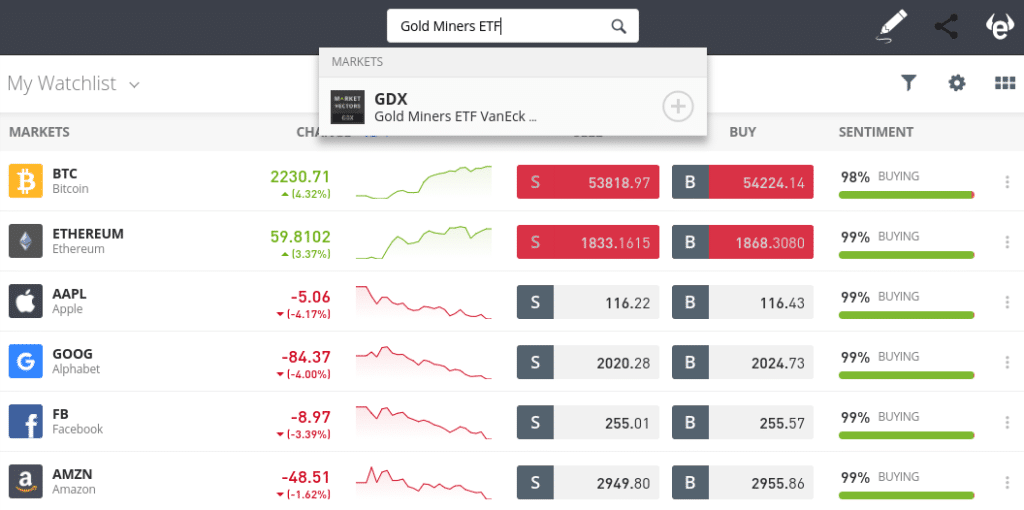Image resolution: width=1024 pixels, height=510 pixels.
Task: Click the Facebook logo icon
Action: pos(25,421)
